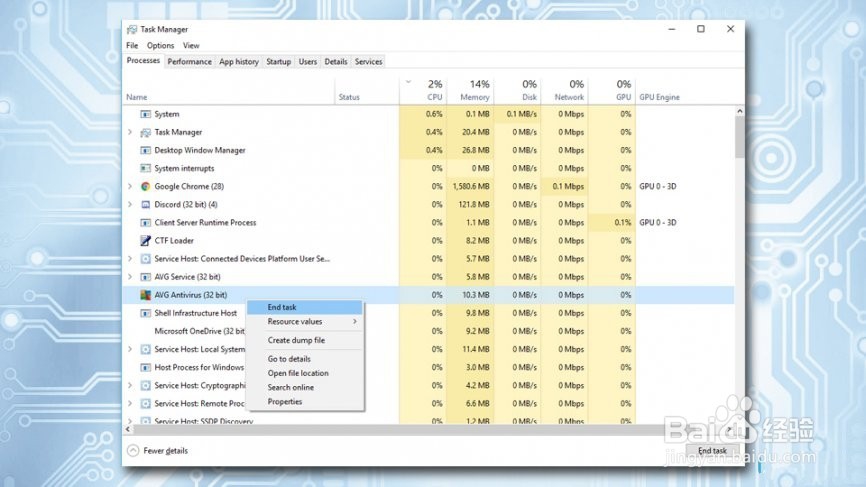Expand Service Host: Local System group

(x=130, y=350)
